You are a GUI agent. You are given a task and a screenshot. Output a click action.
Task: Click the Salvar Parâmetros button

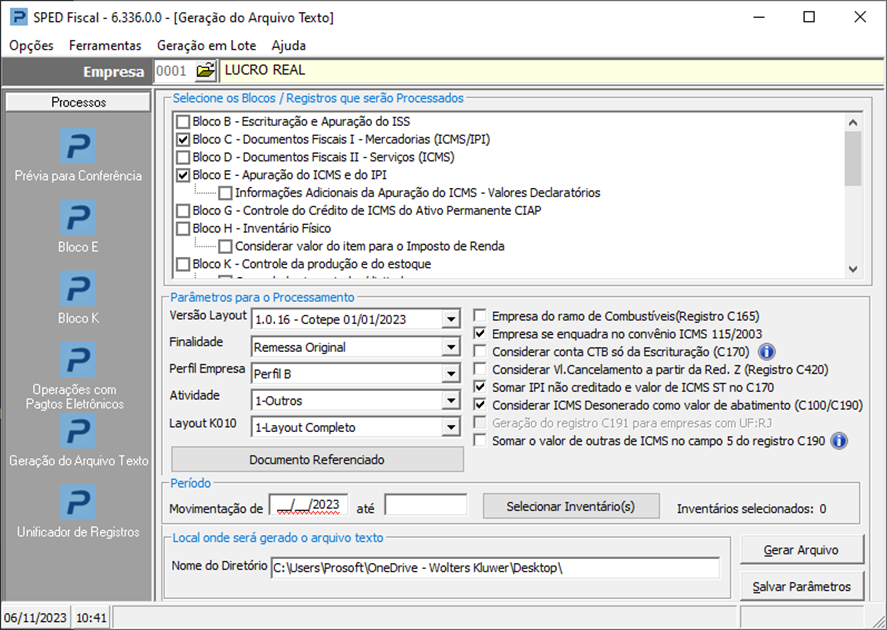pyautogui.click(x=802, y=586)
